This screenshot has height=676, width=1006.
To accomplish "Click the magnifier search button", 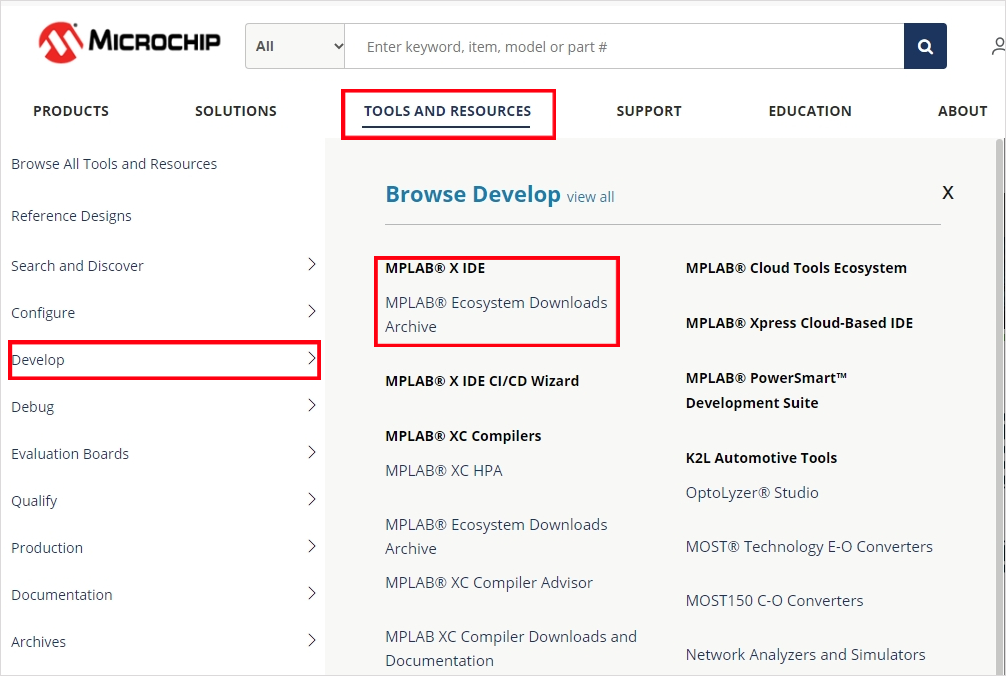I will point(925,46).
